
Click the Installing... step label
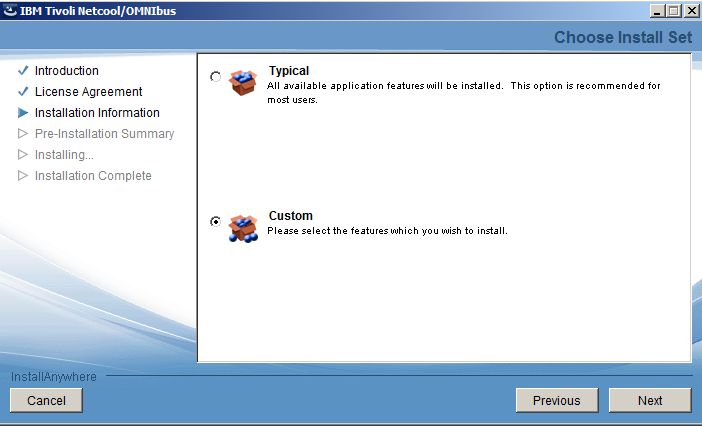click(x=64, y=155)
